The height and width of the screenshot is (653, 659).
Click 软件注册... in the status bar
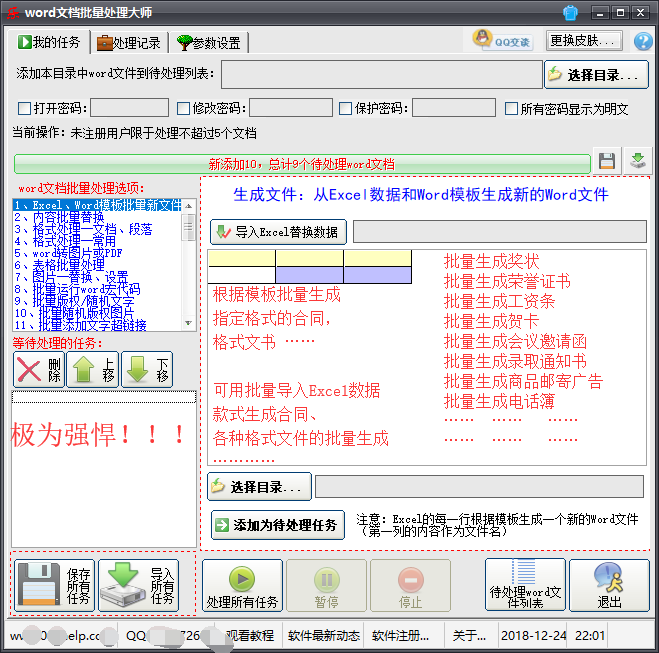click(x=400, y=636)
